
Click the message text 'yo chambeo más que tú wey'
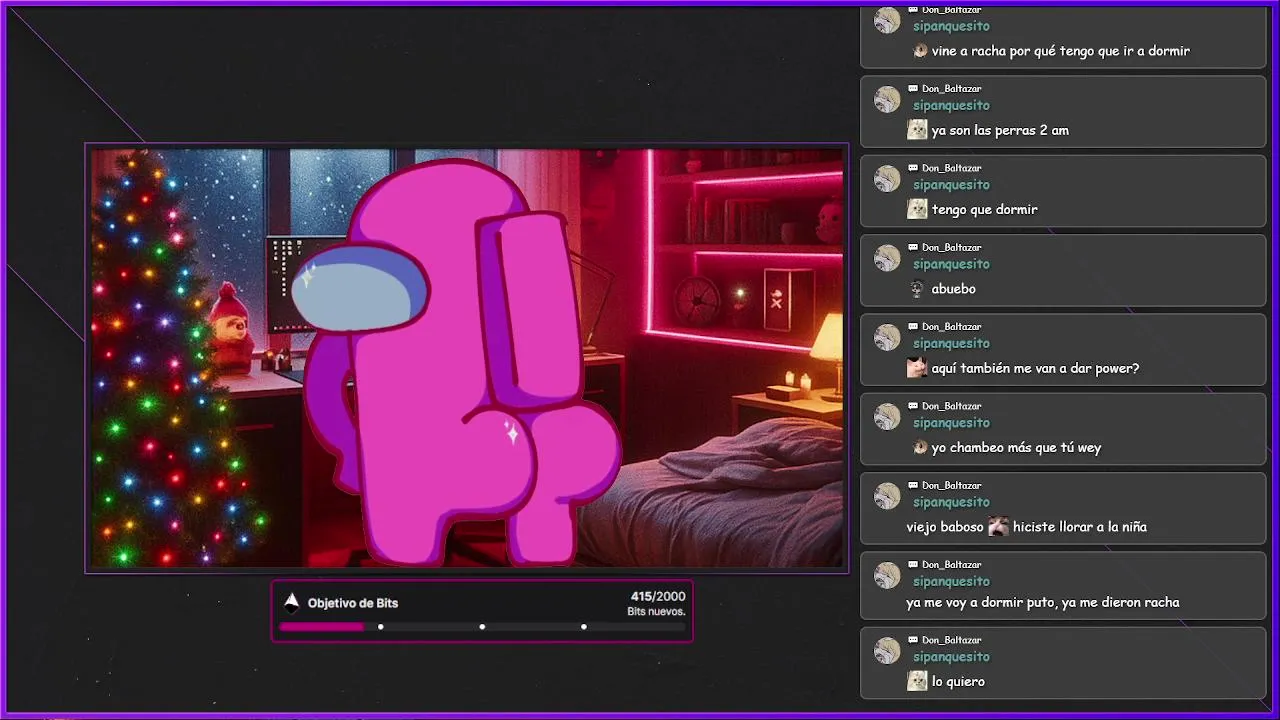(x=1016, y=448)
